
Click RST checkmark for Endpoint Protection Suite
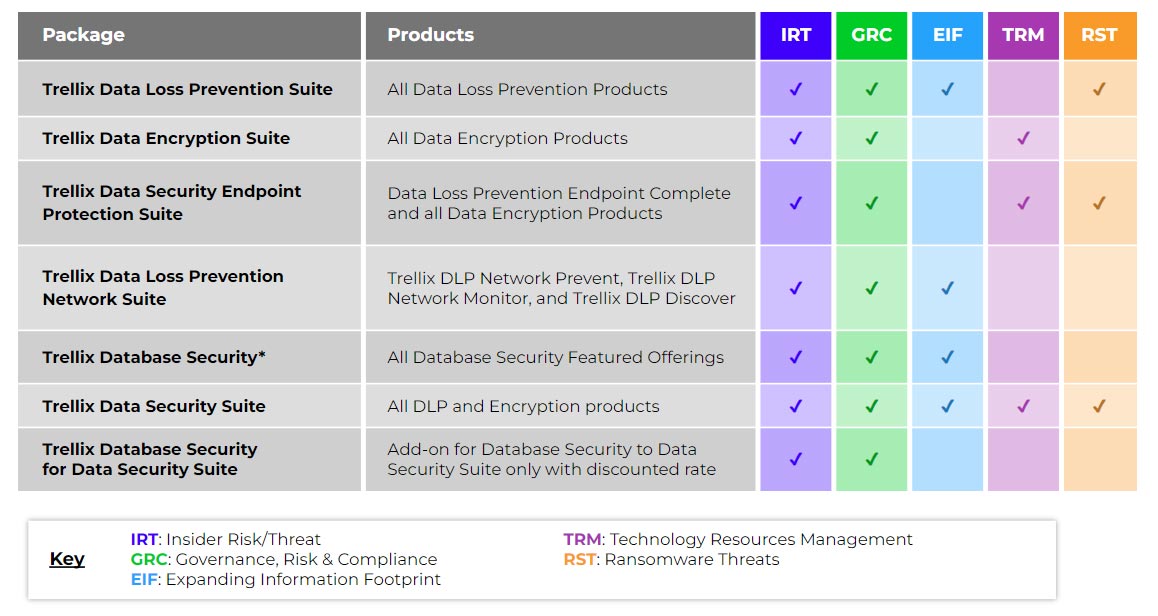pos(1099,203)
